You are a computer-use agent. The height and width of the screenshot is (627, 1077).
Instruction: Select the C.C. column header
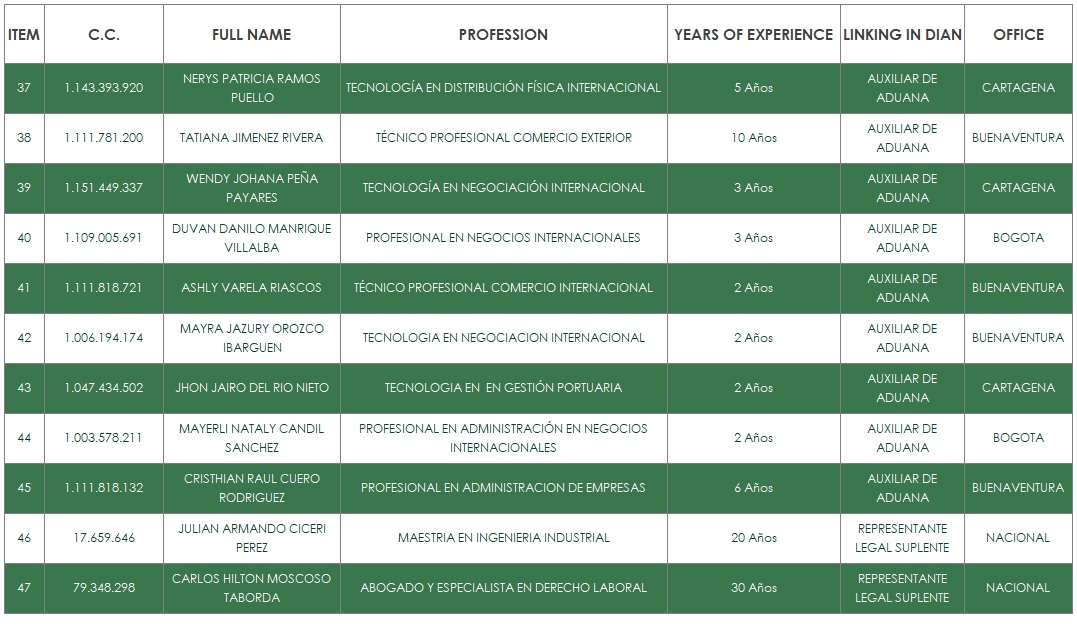(x=103, y=34)
